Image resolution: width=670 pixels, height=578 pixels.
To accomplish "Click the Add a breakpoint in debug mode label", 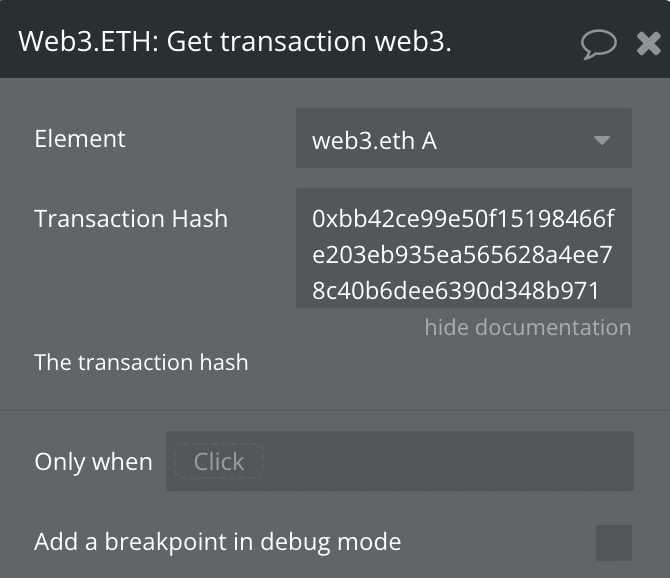I will pos(217,542).
